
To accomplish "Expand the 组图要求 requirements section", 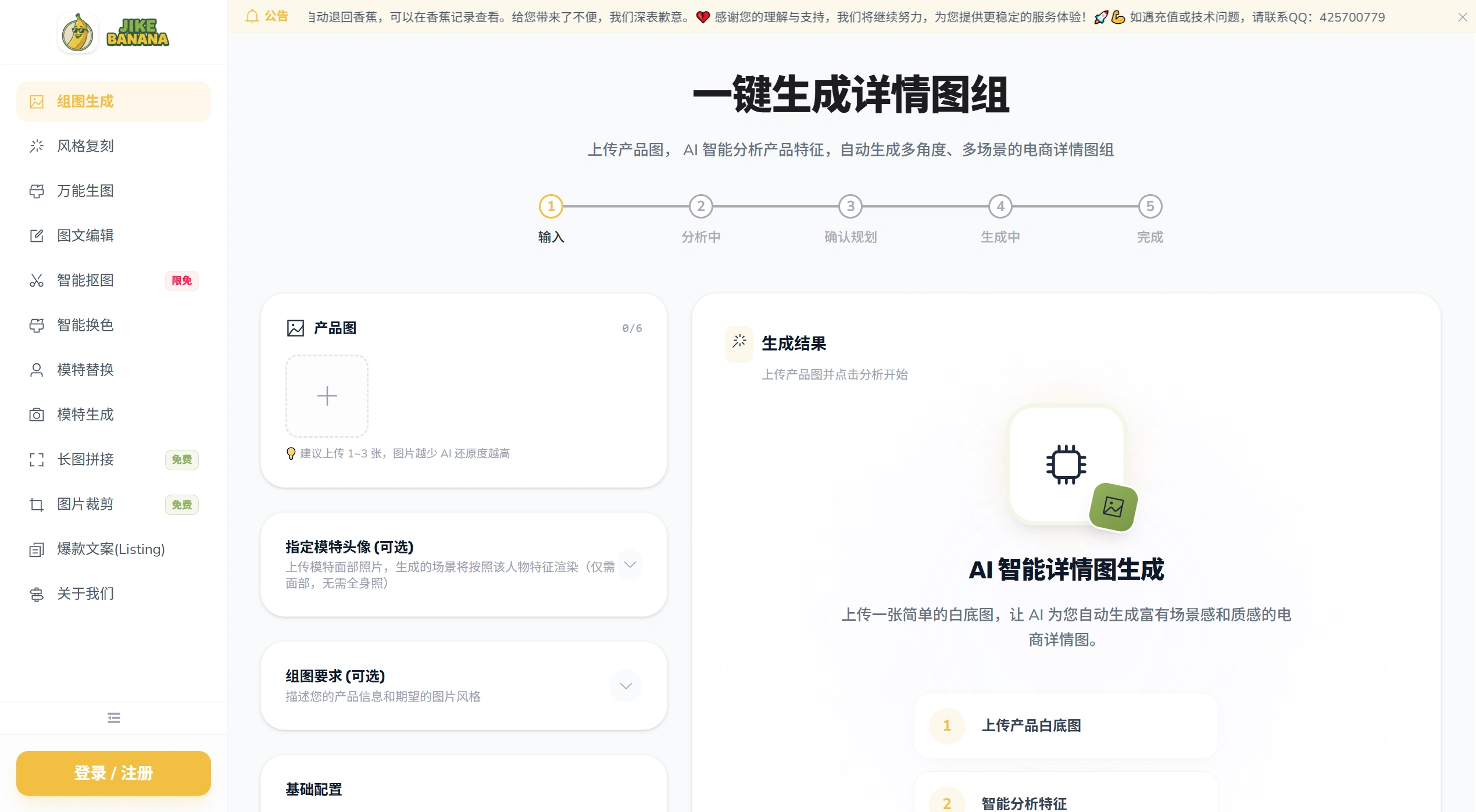I will point(626,685).
